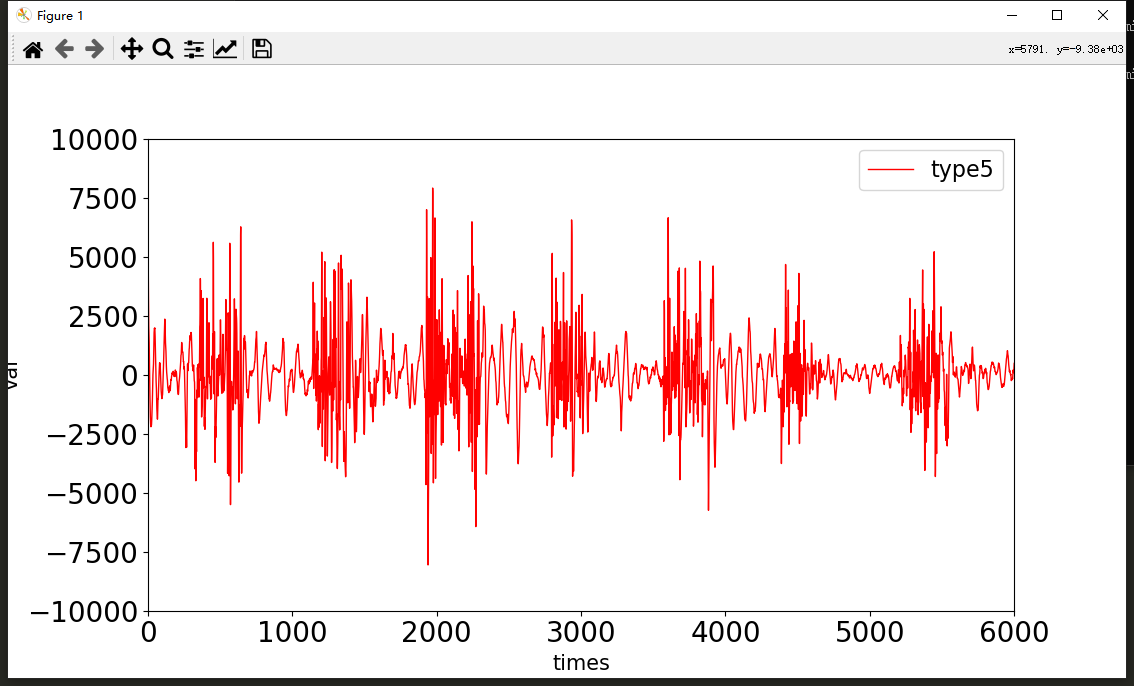Toggle the Zoom to rectangle tool
1134x686 pixels.
coord(163,49)
